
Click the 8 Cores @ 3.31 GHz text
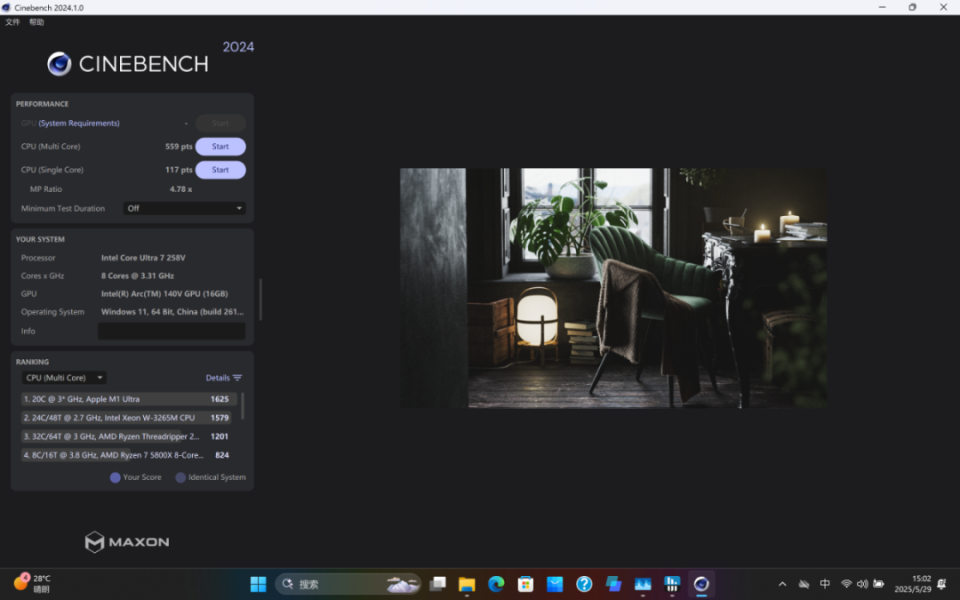point(137,276)
